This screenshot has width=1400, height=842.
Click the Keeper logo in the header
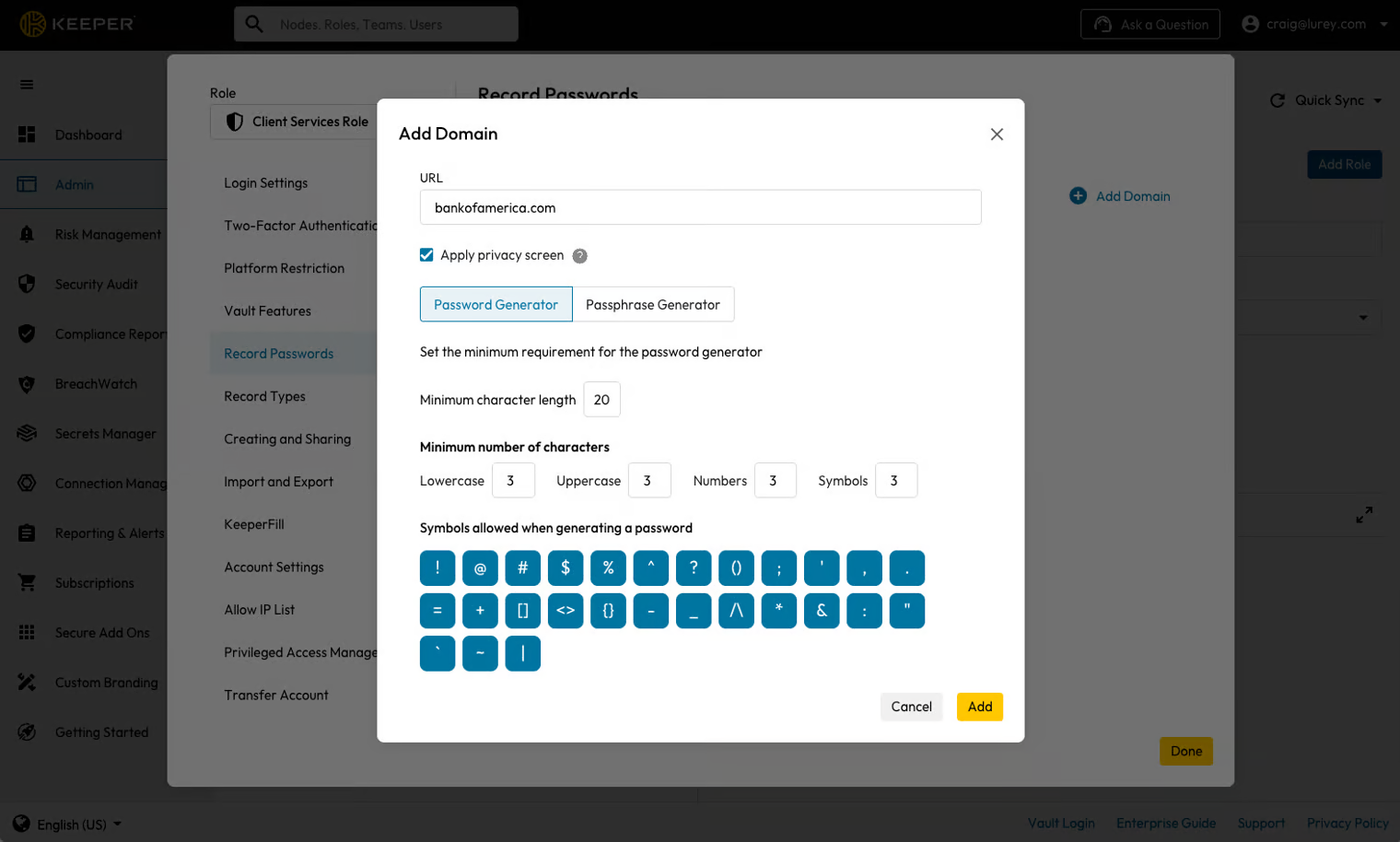click(x=77, y=24)
